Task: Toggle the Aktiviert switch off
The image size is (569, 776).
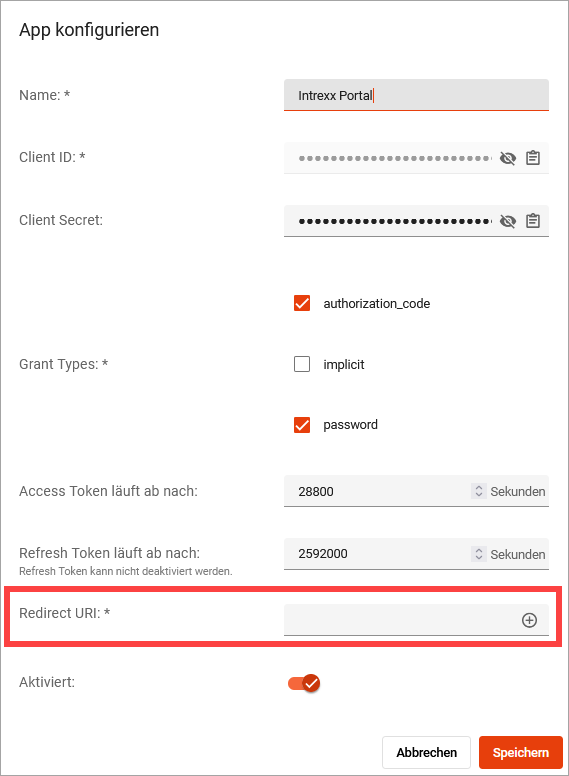Action: coord(304,683)
